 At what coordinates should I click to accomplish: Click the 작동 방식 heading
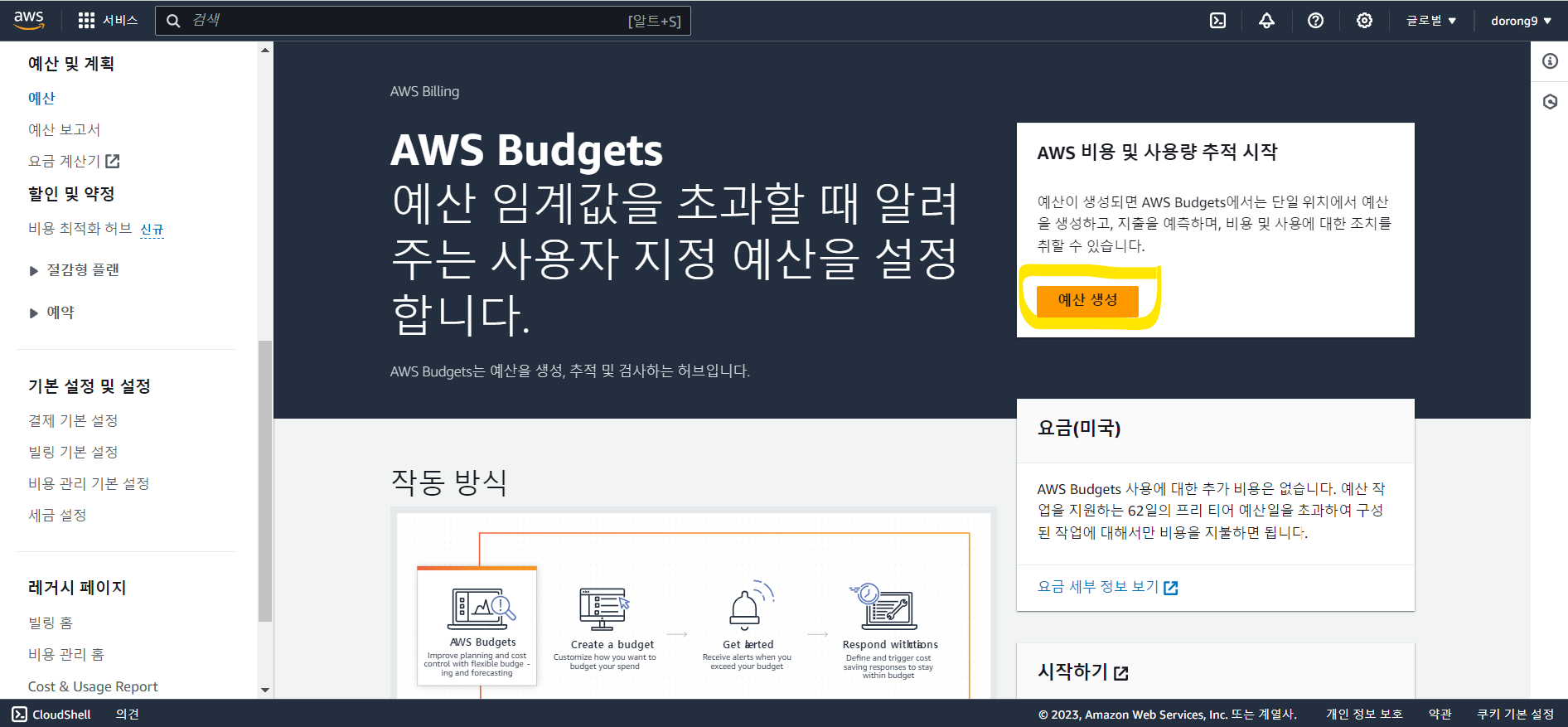point(449,482)
